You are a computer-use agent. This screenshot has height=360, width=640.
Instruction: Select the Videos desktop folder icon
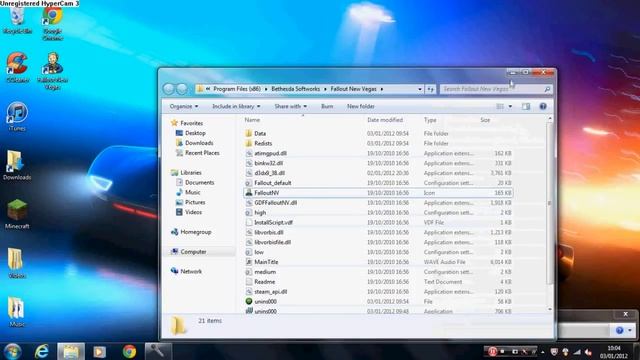coord(17,263)
